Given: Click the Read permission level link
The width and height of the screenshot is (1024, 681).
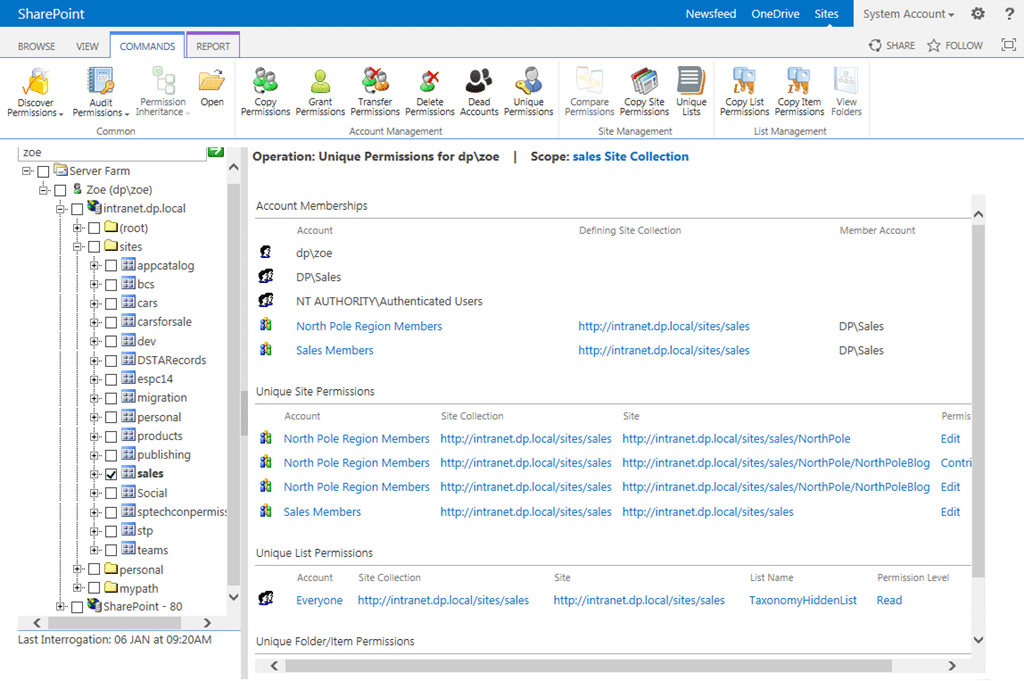Looking at the screenshot, I should coord(889,600).
